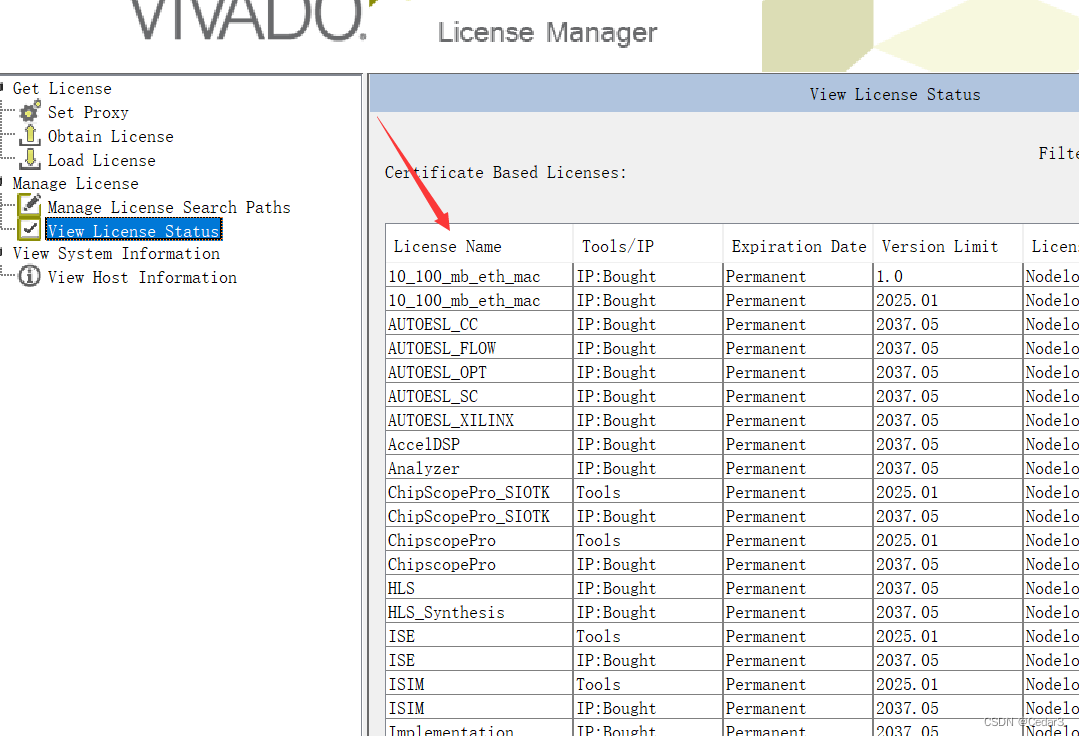1079x736 pixels.
Task: Click Tools cell in first ChipScopePro_SIOTK row
Action: (648, 493)
